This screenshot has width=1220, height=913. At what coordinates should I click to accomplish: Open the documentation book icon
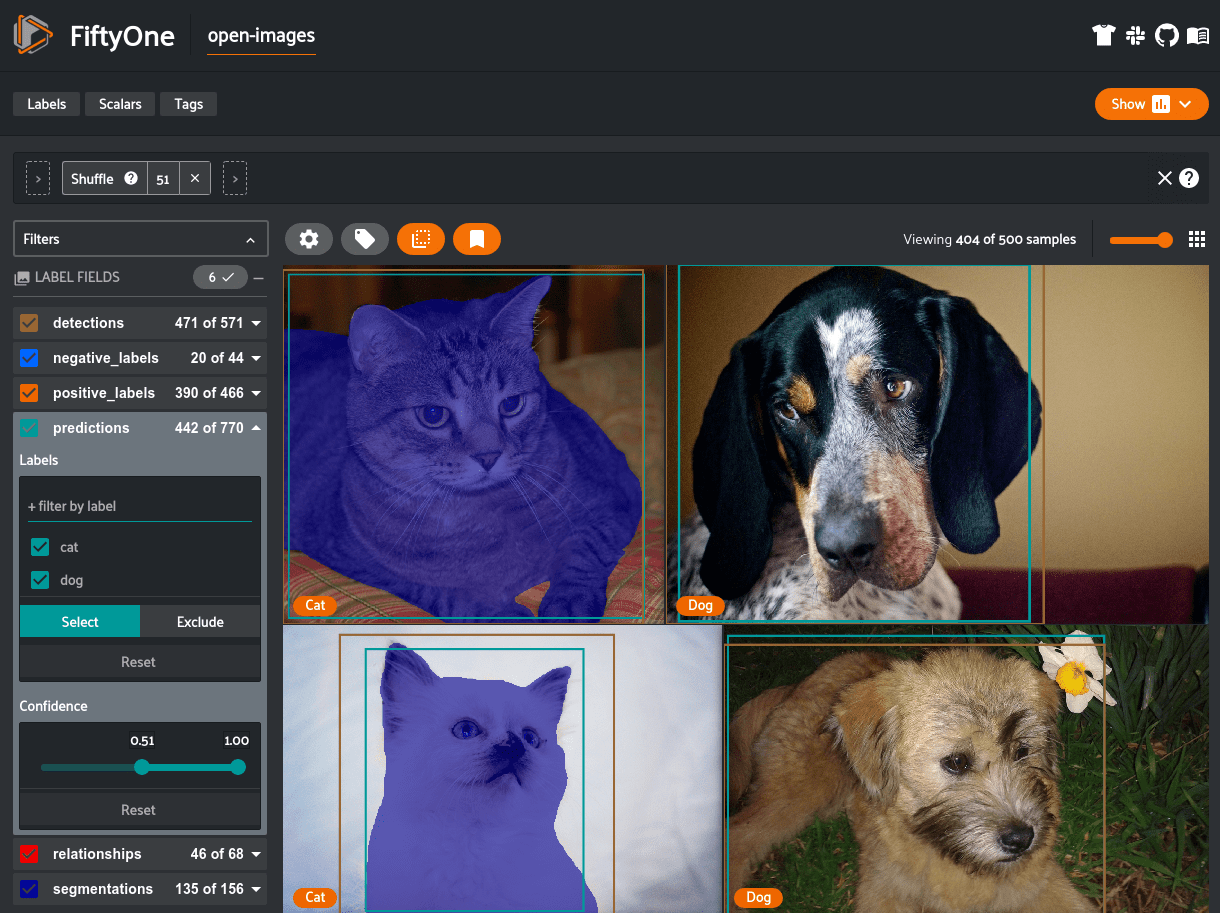pyautogui.click(x=1198, y=36)
